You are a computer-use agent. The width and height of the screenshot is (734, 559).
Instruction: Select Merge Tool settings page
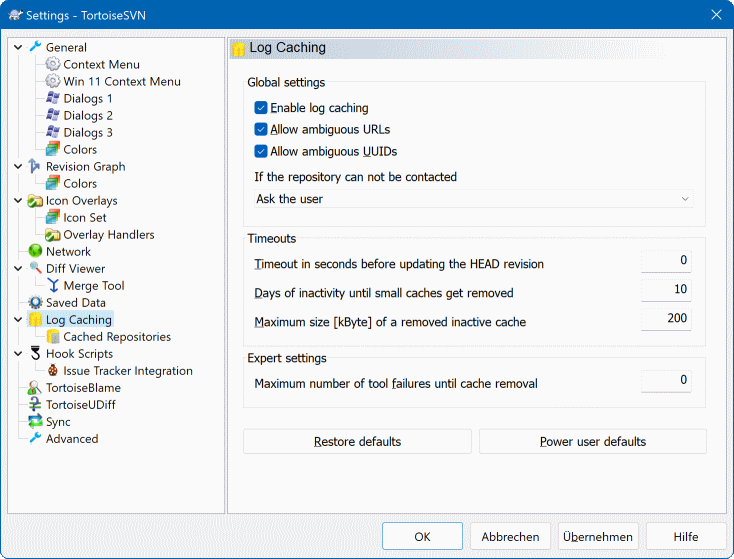94,286
